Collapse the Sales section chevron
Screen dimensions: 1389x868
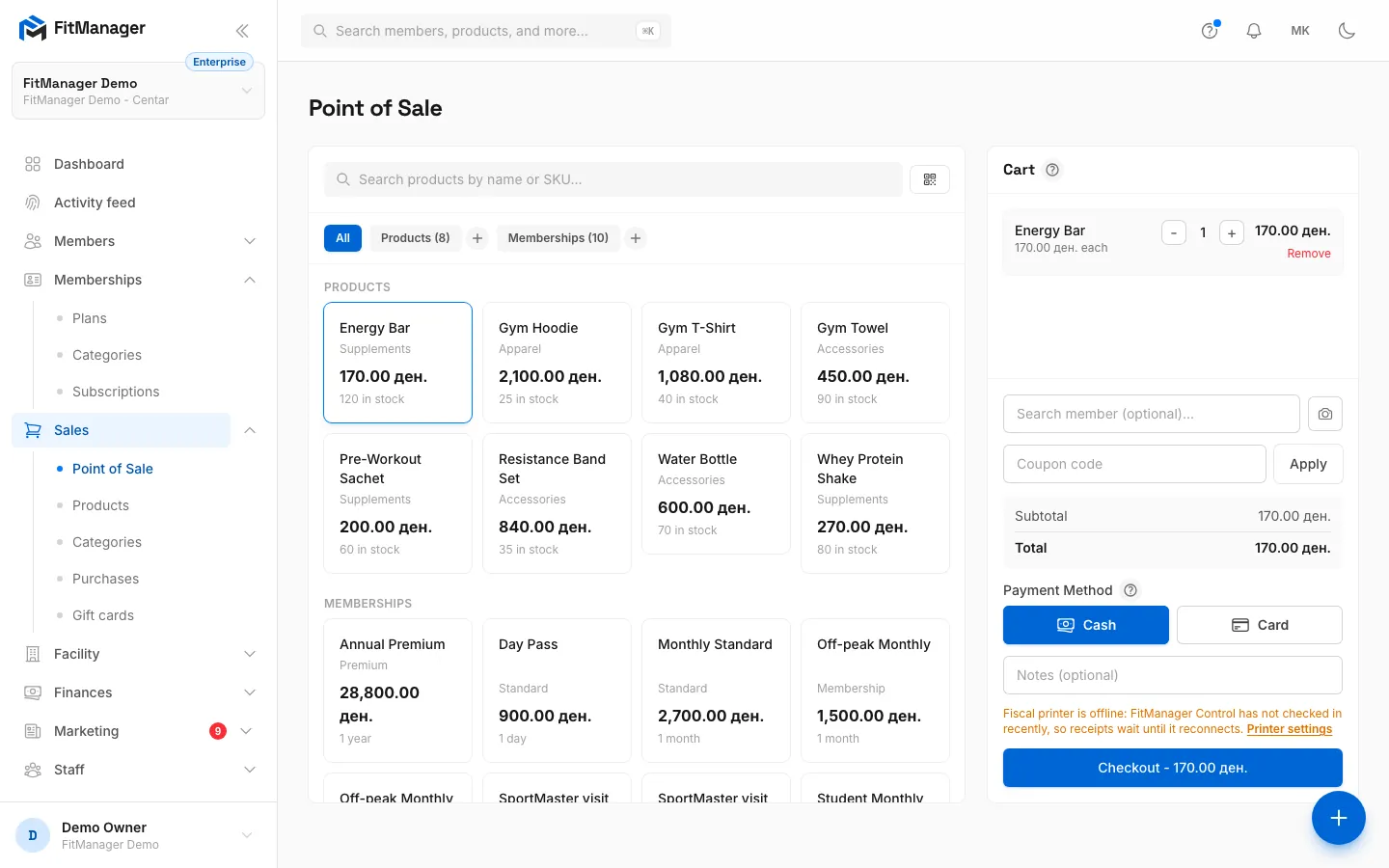pyautogui.click(x=250, y=430)
